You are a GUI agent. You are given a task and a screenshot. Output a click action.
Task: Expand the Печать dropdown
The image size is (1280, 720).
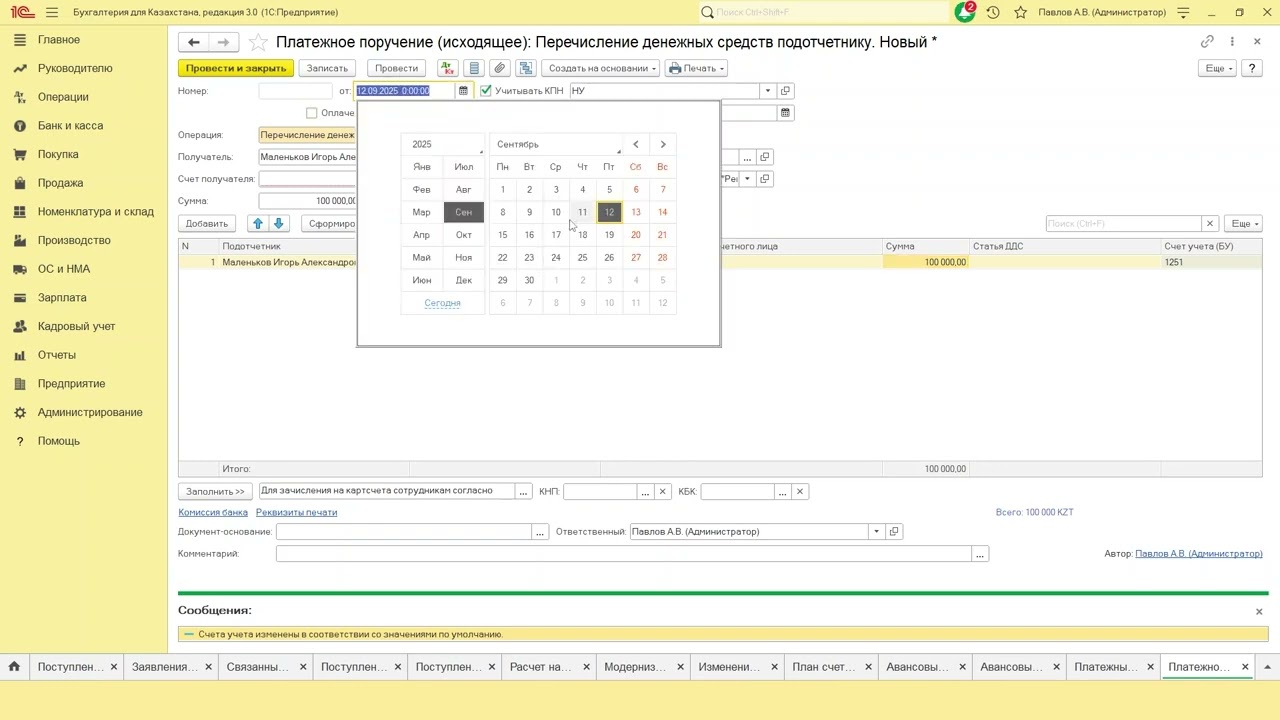point(696,68)
